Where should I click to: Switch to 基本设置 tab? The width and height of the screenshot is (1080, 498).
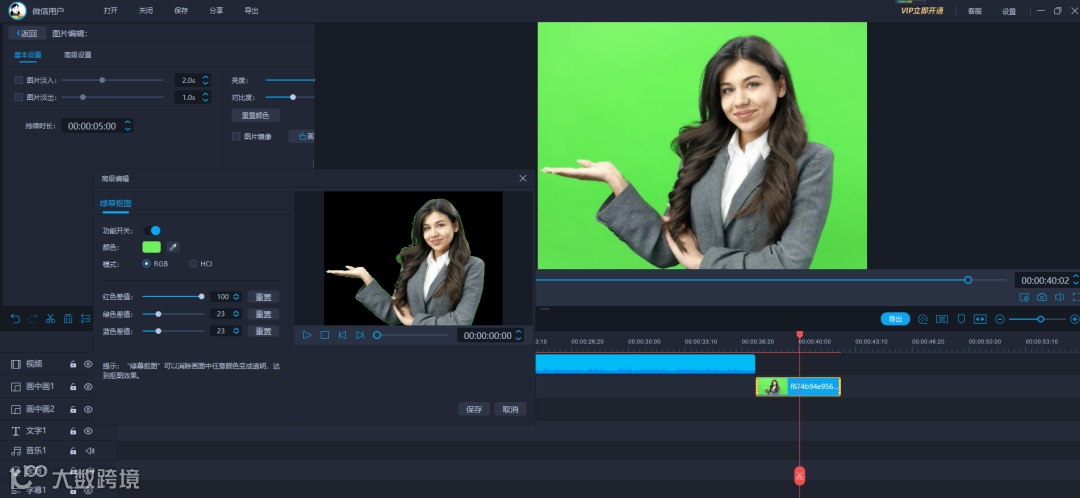pyautogui.click(x=28, y=55)
